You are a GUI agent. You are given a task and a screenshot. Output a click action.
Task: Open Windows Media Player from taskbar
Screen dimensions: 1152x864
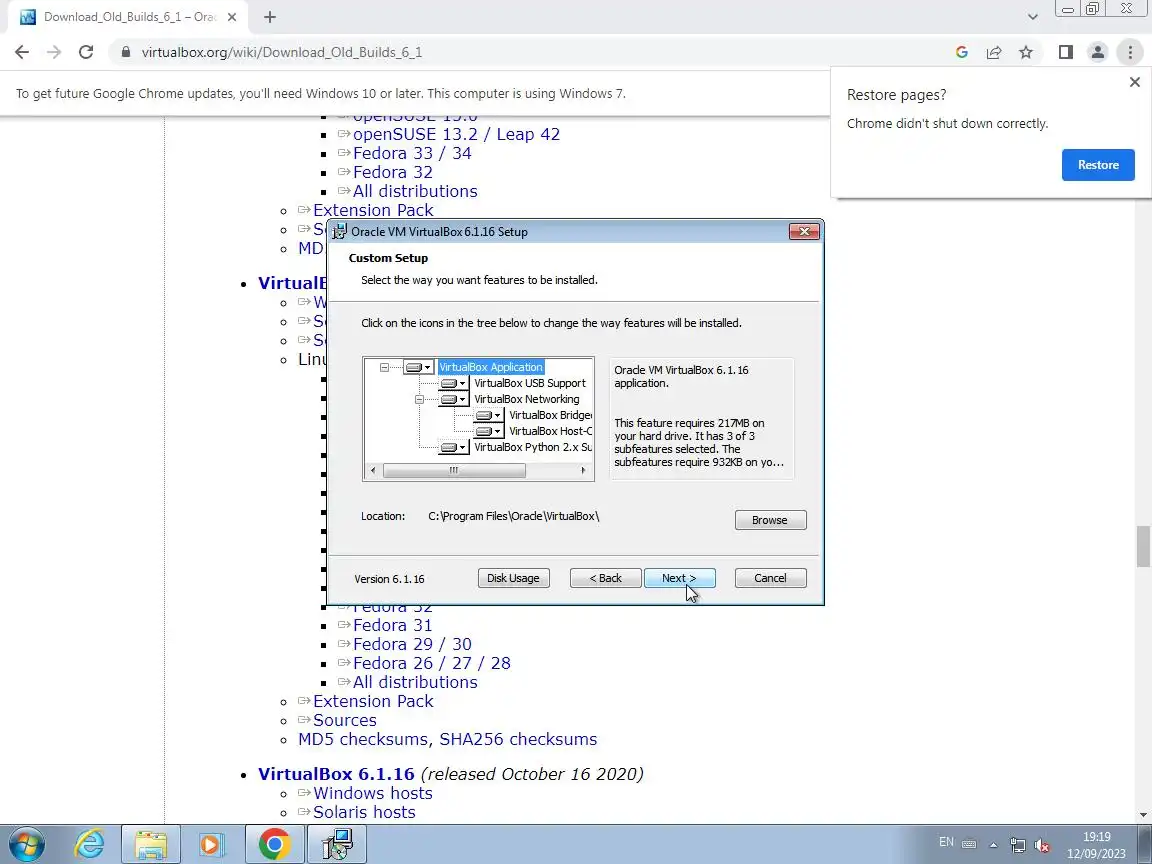coord(212,844)
